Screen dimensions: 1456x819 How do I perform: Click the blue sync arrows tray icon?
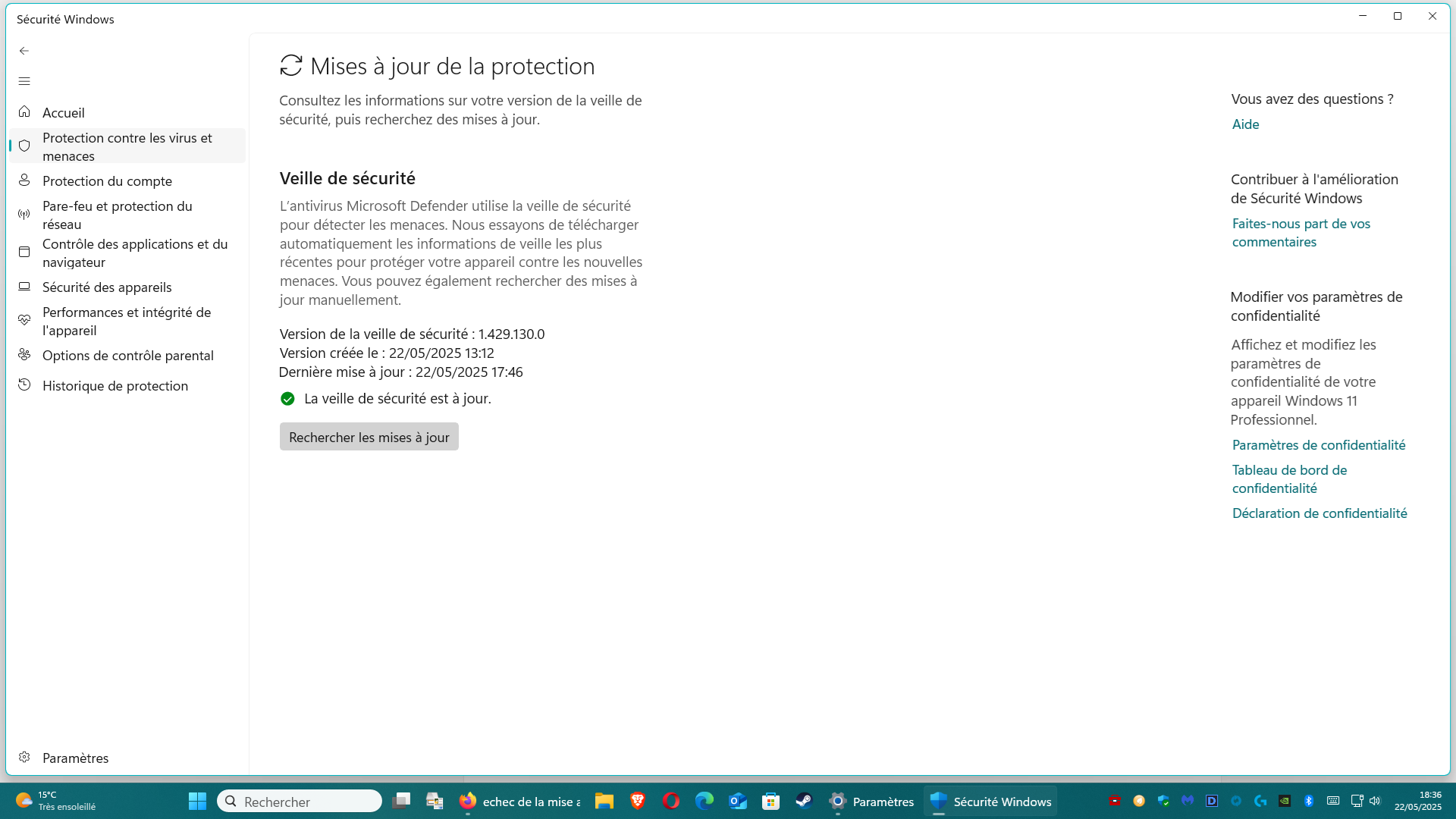click(1236, 801)
